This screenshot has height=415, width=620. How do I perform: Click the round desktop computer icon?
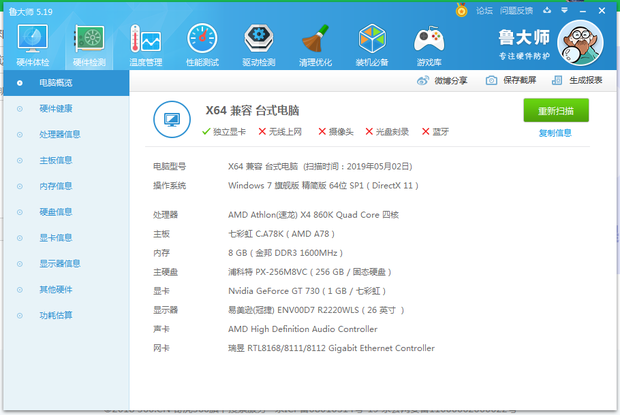pyautogui.click(x=172, y=119)
